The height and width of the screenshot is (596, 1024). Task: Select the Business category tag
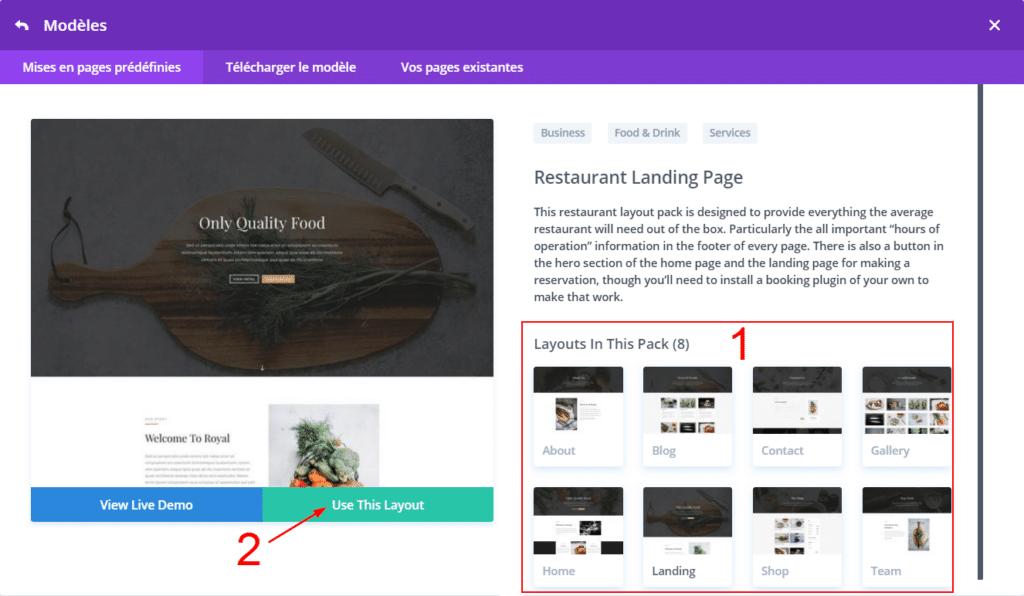pyautogui.click(x=563, y=133)
